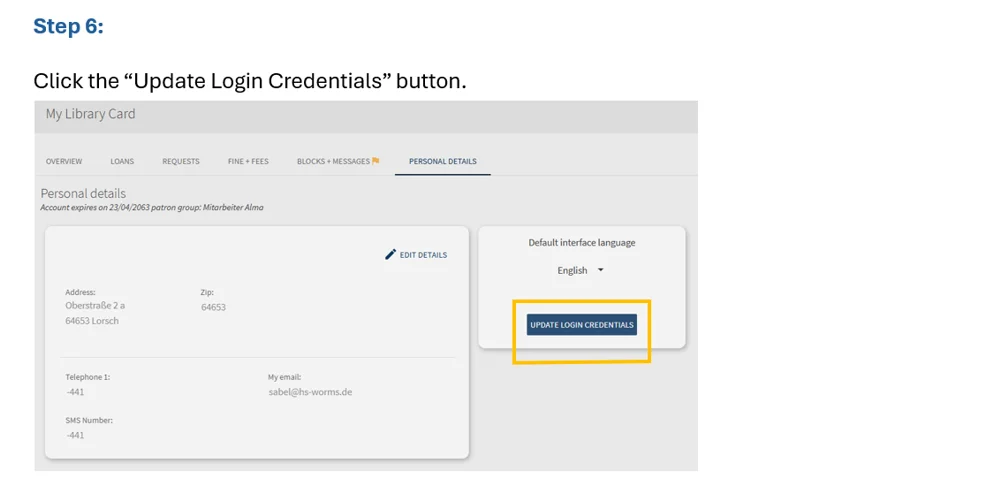Open the Blocks + Messages tab

[333, 161]
